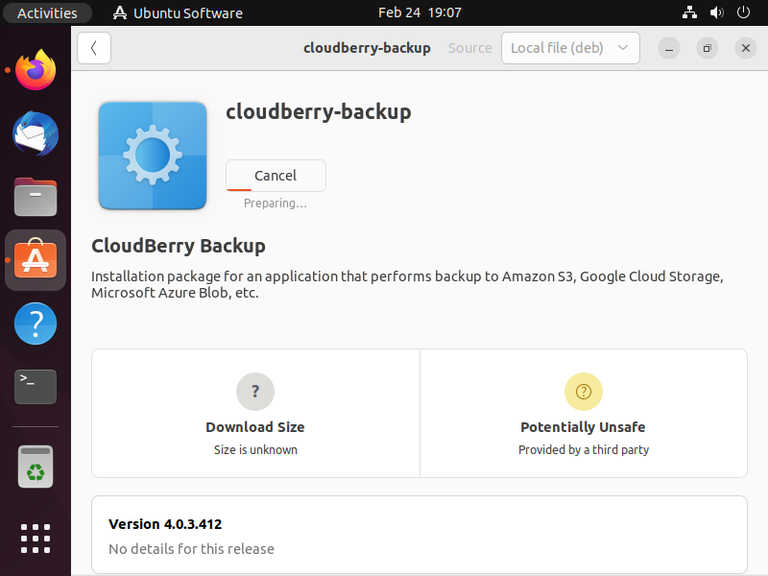The height and width of the screenshot is (576, 768).
Task: Open the Ubuntu Software app menu
Action: pyautogui.click(x=178, y=13)
